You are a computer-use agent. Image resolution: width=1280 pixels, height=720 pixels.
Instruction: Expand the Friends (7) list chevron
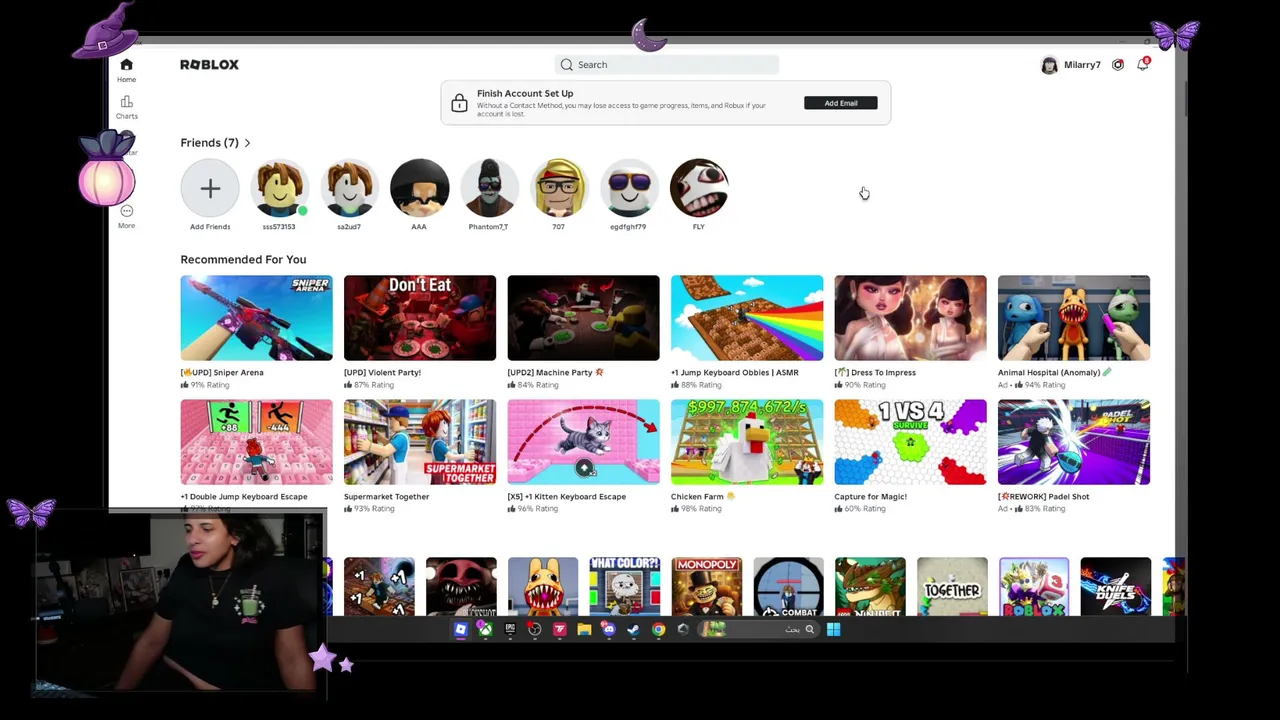click(x=247, y=143)
